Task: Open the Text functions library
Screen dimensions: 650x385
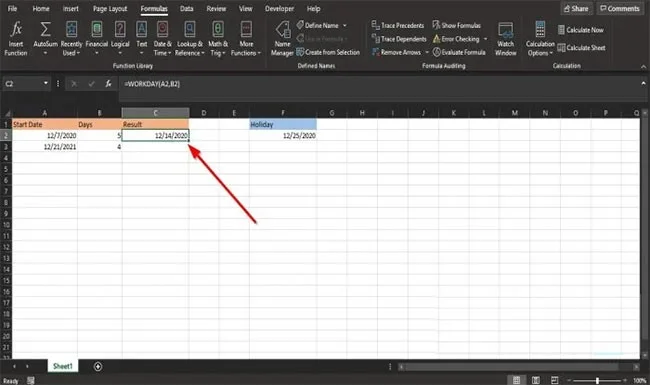Action: coord(141,39)
